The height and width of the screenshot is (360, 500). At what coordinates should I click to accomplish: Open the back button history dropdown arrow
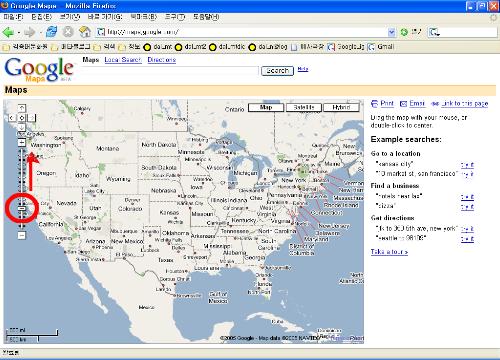[19, 32]
